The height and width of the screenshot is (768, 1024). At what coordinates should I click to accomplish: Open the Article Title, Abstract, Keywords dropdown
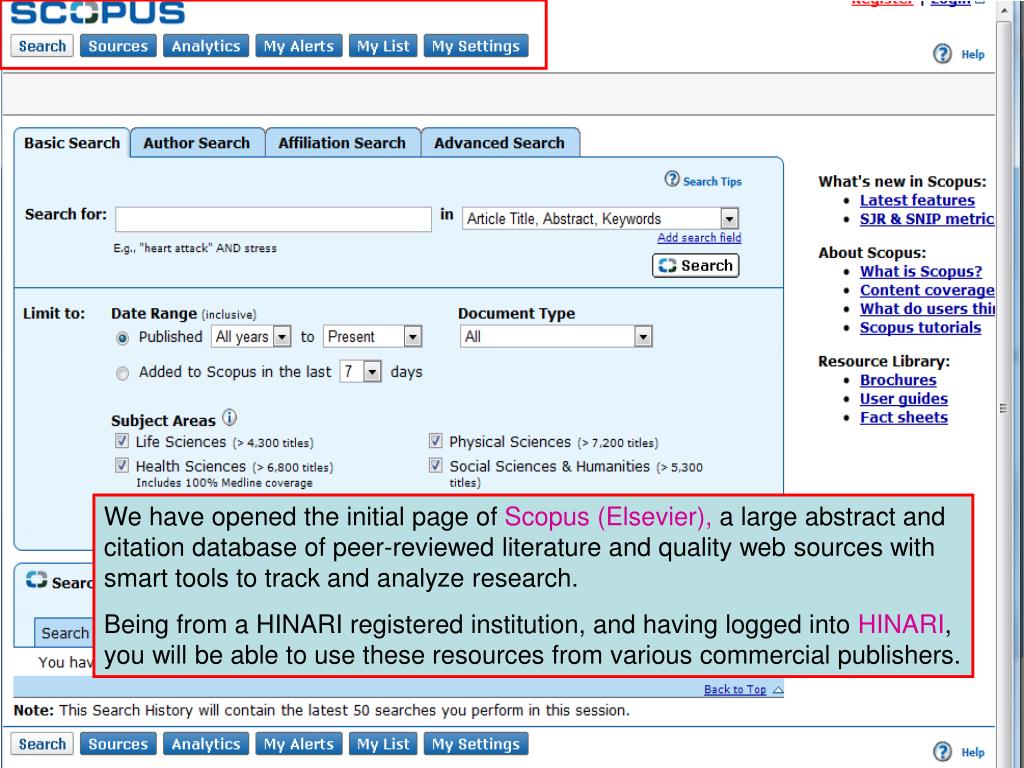coord(600,219)
